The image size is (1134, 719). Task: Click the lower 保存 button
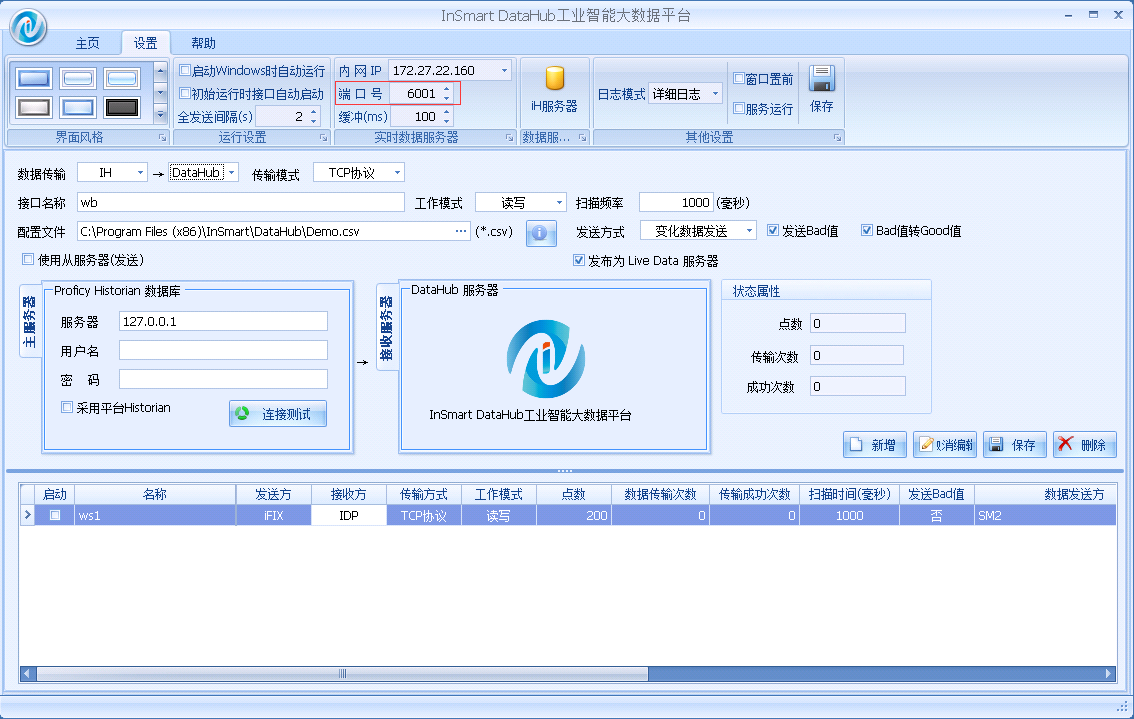click(1014, 445)
